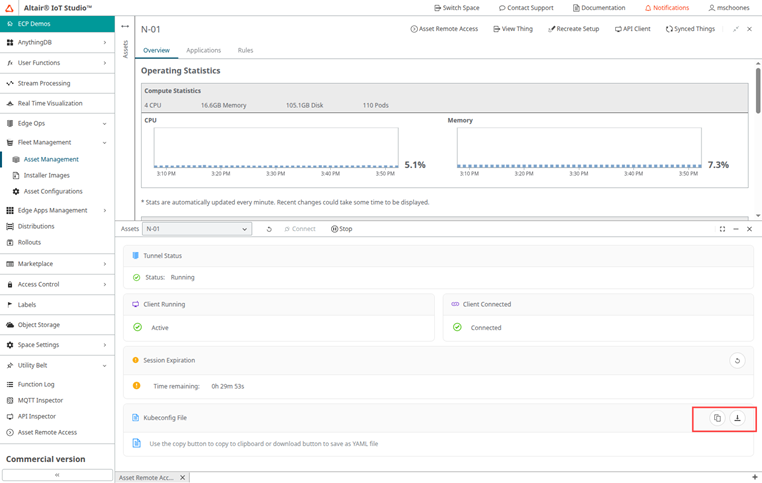Click Recreate Setup in the toolbar
The image size is (762, 483).
tap(574, 29)
